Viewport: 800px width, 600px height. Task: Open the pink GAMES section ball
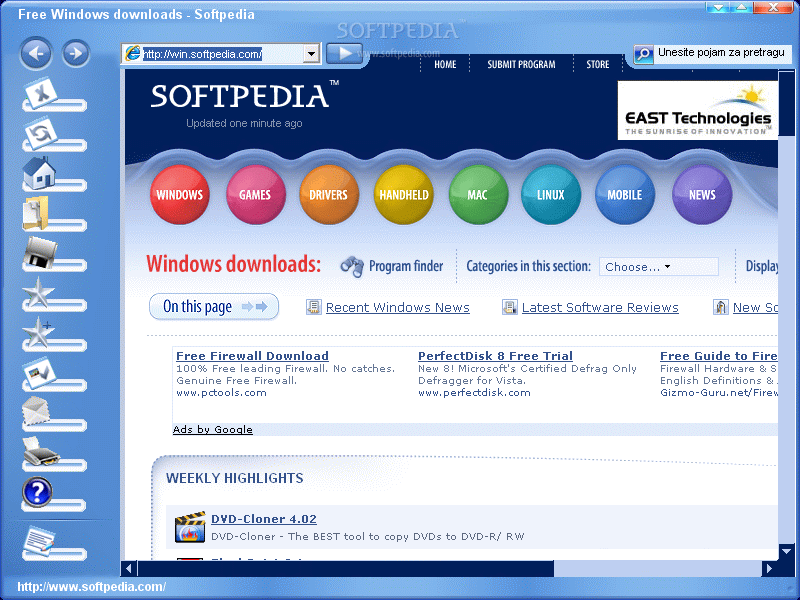255,194
